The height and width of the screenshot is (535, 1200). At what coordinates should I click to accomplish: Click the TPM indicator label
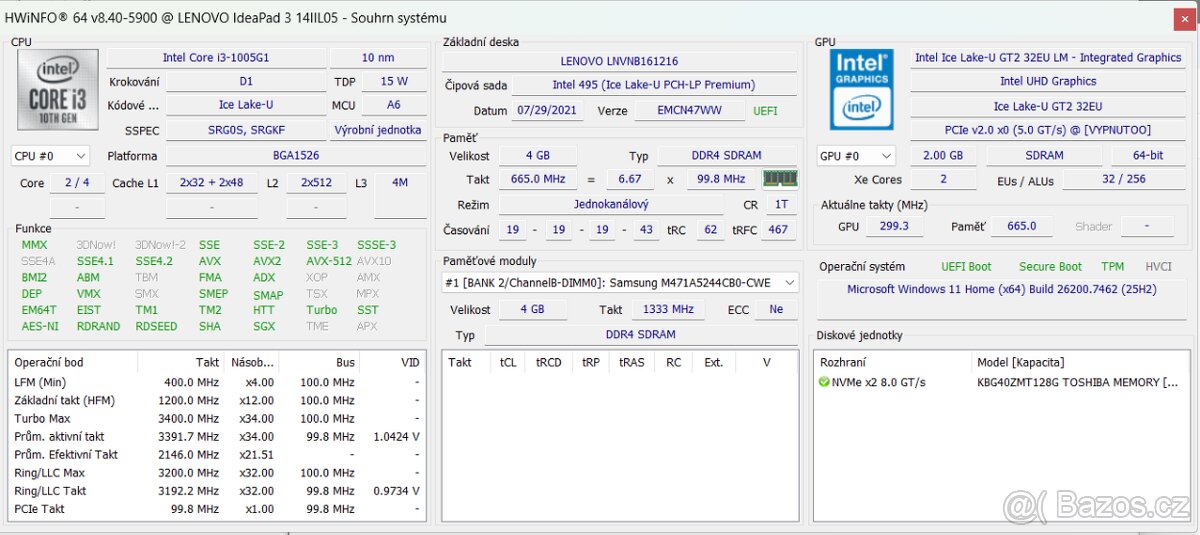1112,267
